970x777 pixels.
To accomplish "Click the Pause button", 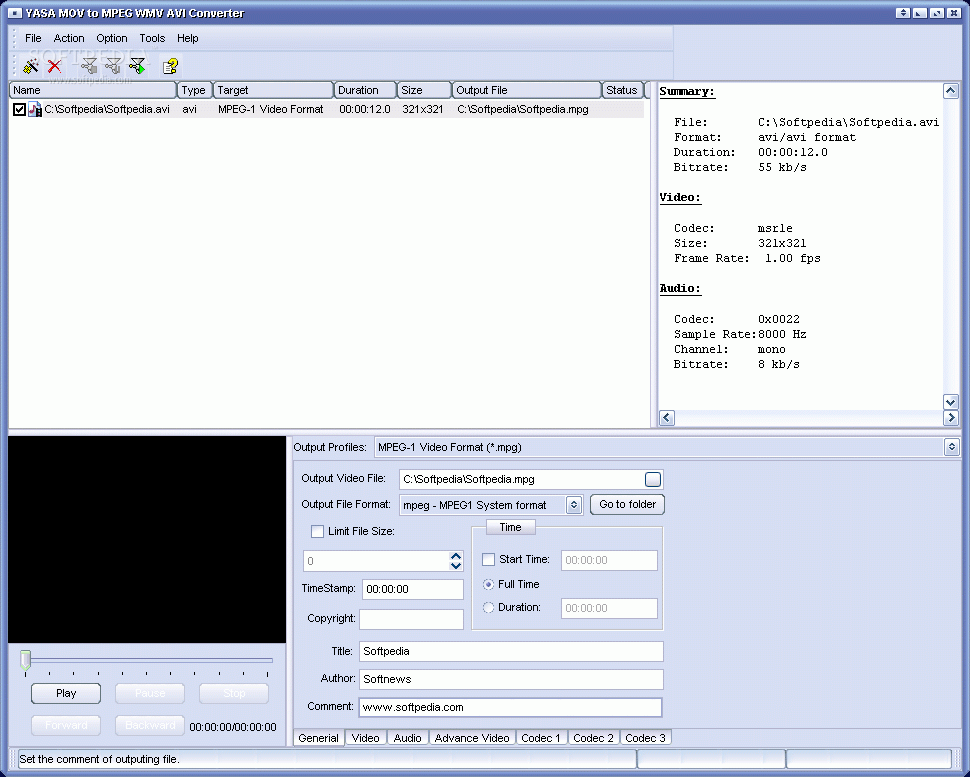I will [150, 693].
